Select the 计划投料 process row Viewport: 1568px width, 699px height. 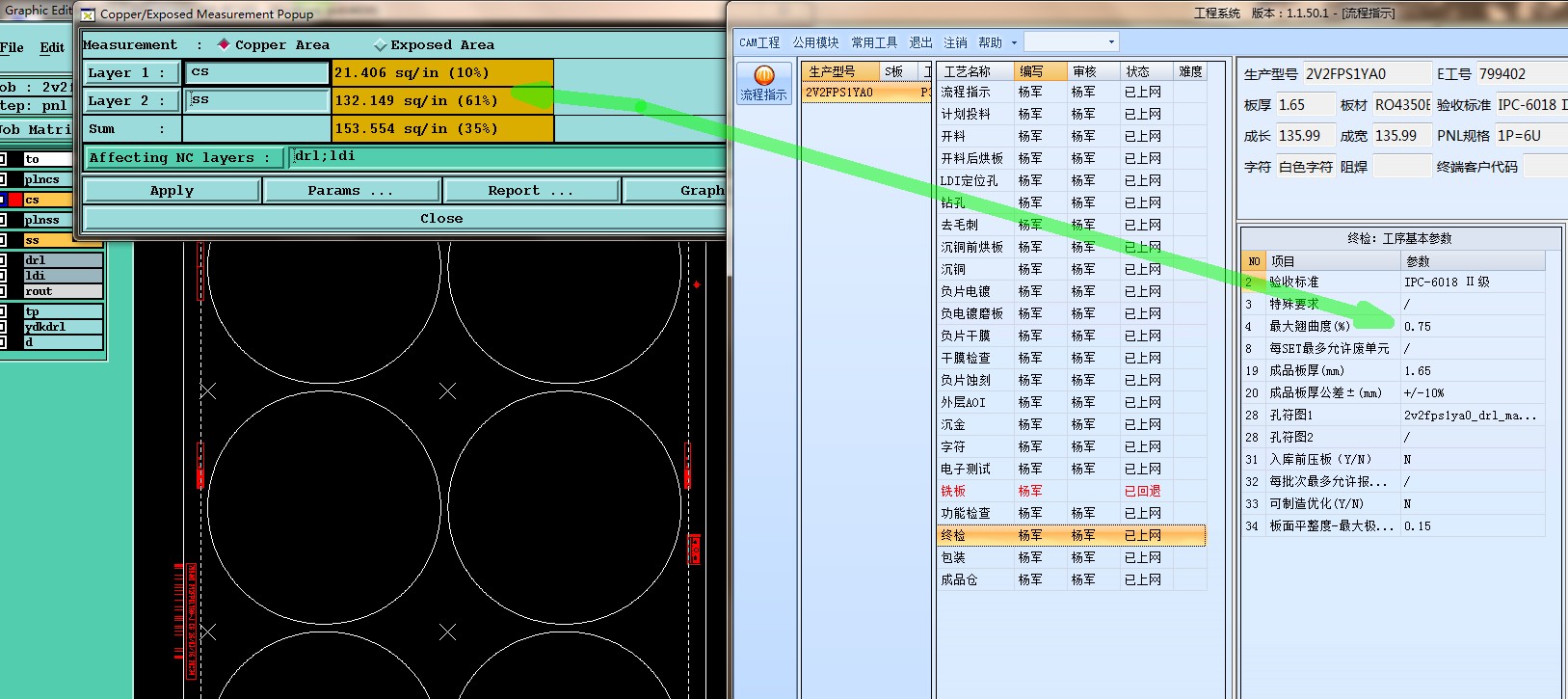pyautogui.click(x=1071, y=114)
